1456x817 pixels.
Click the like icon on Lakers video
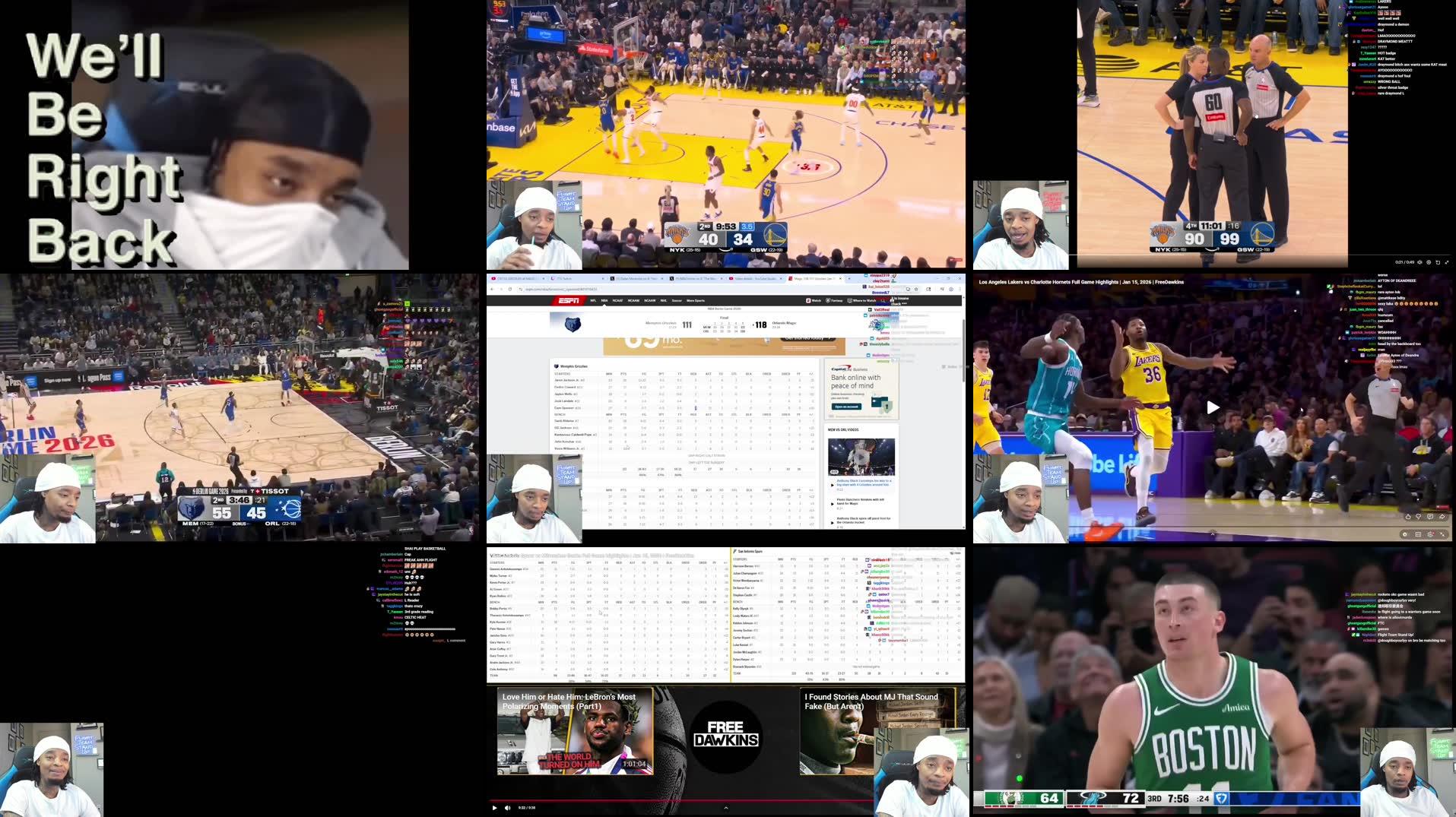(x=1407, y=517)
